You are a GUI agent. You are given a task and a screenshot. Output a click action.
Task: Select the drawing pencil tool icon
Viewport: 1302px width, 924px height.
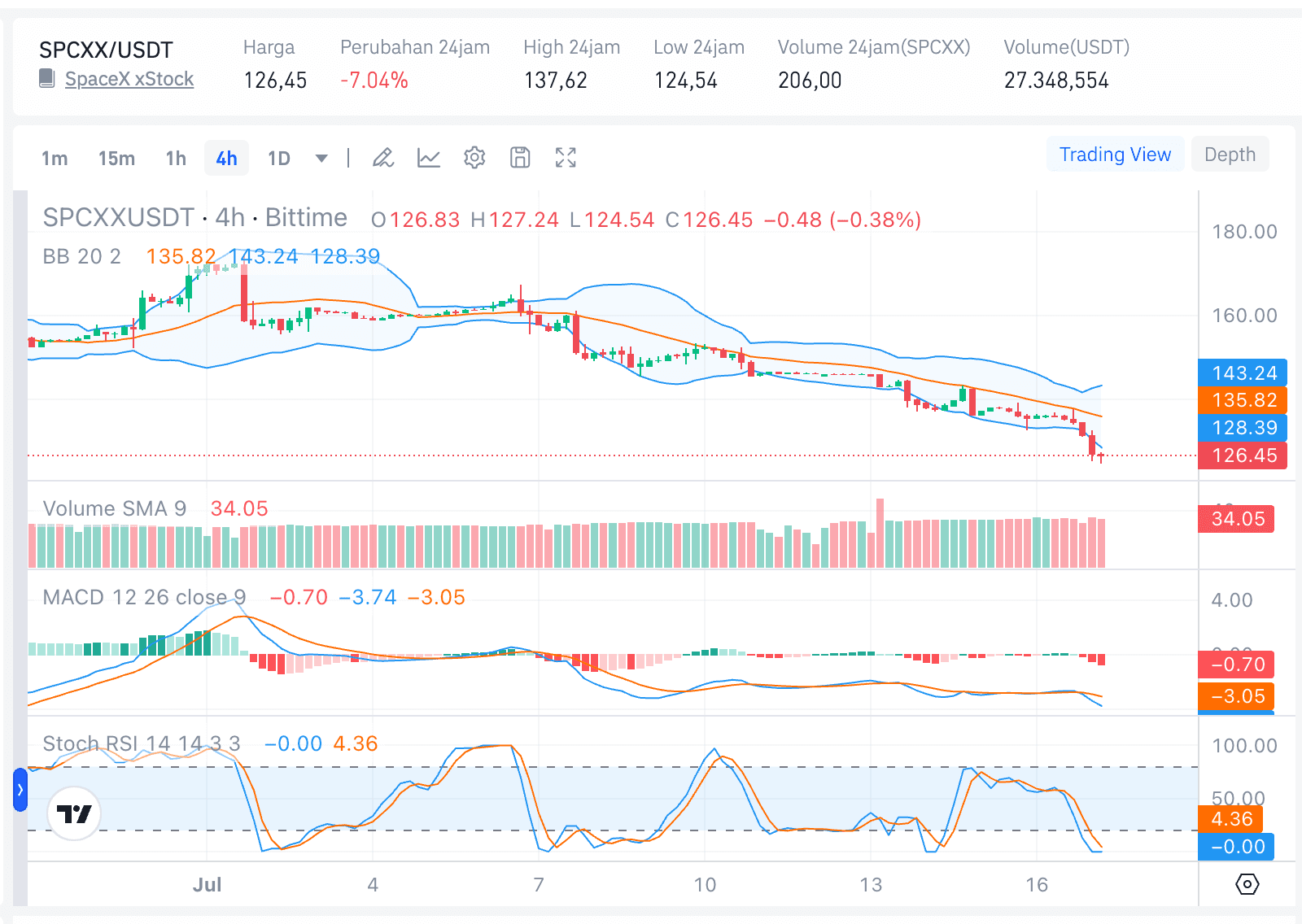tap(383, 158)
